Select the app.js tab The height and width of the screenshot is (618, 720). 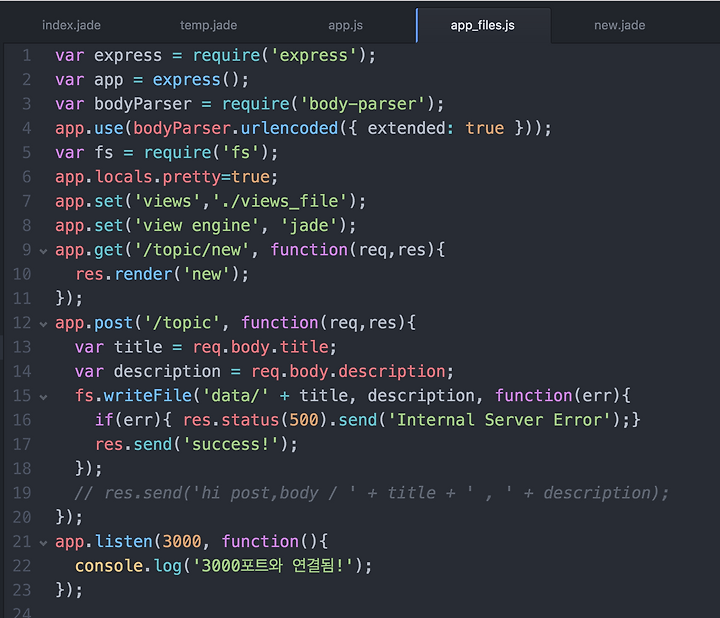coord(345,25)
